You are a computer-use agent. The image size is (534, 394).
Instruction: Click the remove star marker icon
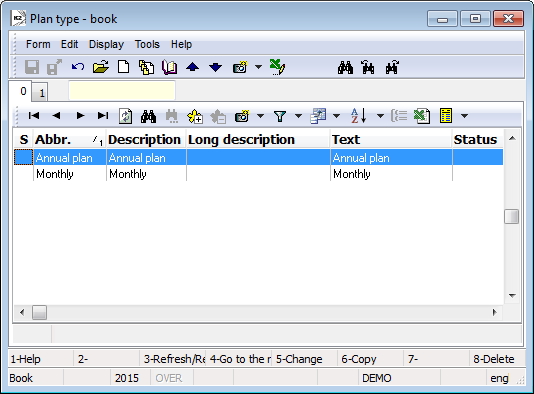pyautogui.click(x=218, y=116)
